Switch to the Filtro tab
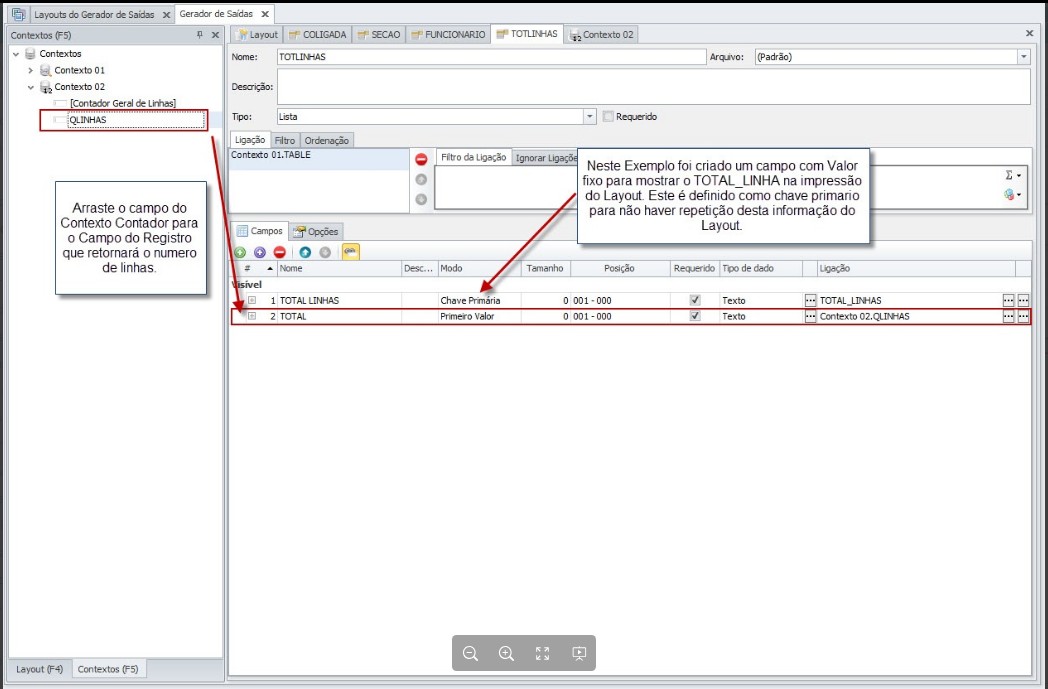The height and width of the screenshot is (689, 1048). [x=285, y=140]
